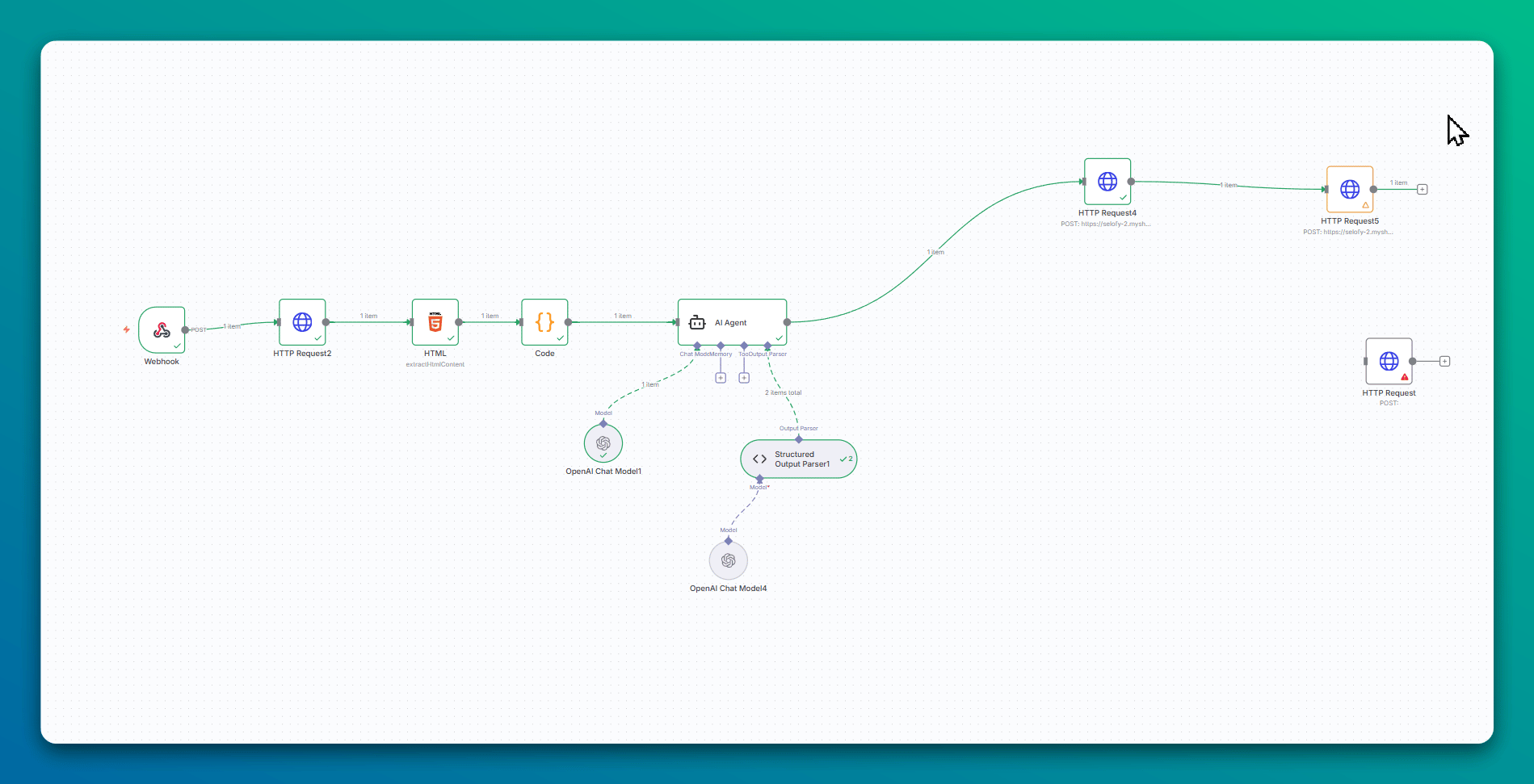The image size is (1534, 784).
Task: Open the Structured Output Parser1 node
Action: tap(798, 459)
